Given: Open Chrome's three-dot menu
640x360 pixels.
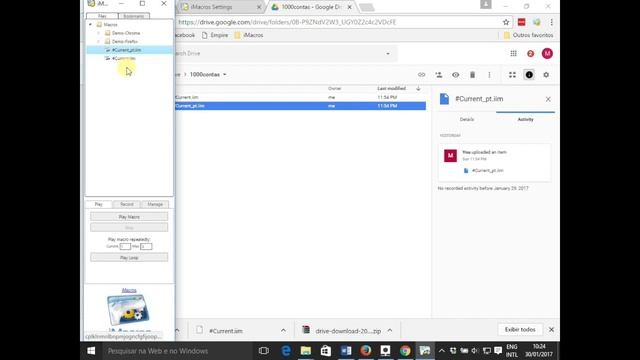Looking at the screenshot, I should 551,22.
